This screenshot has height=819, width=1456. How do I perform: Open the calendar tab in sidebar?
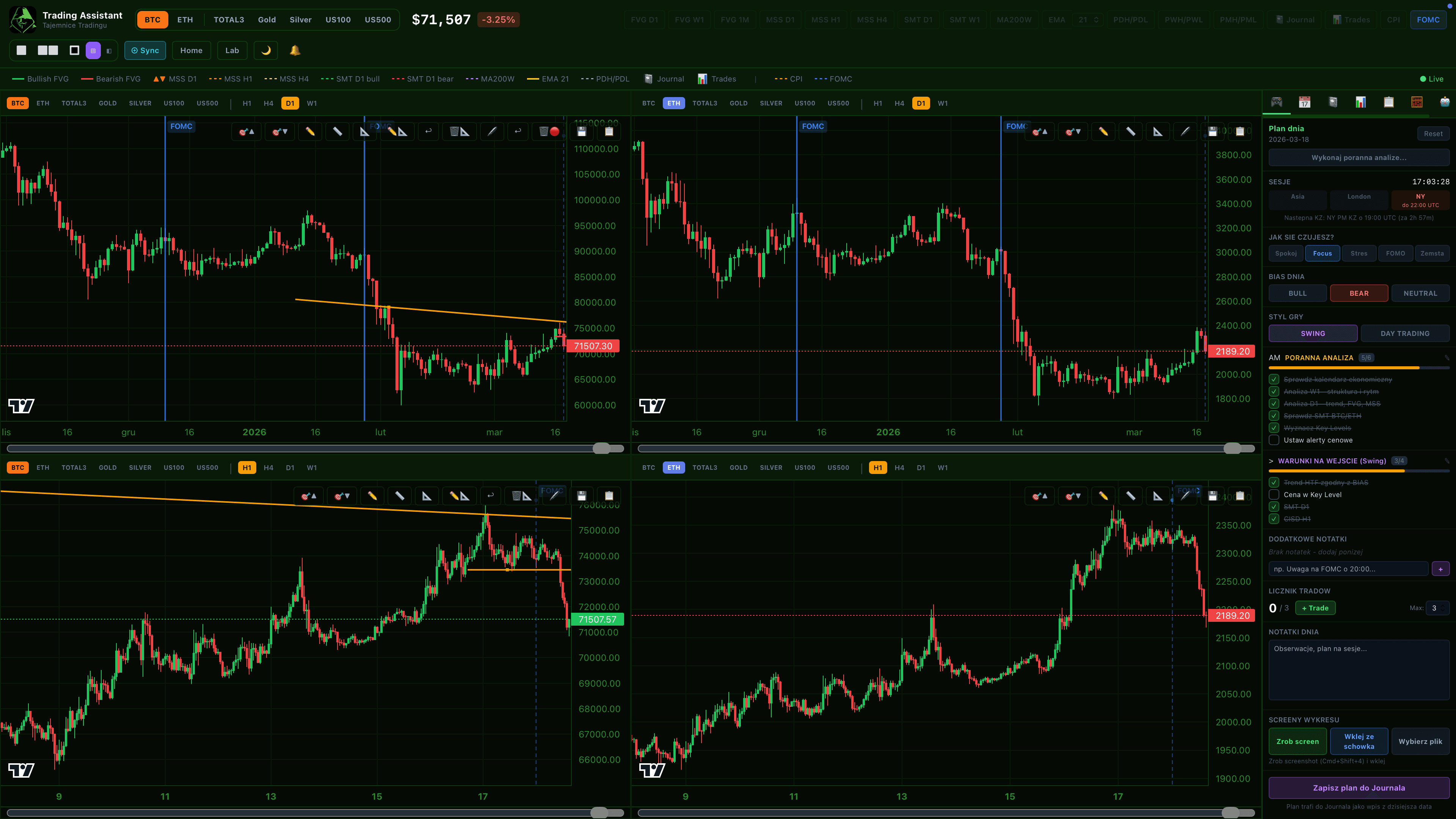coord(1304,102)
